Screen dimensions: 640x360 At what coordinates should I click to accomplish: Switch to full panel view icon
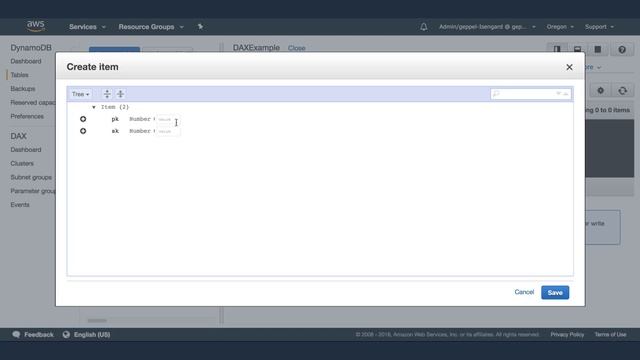click(598, 49)
